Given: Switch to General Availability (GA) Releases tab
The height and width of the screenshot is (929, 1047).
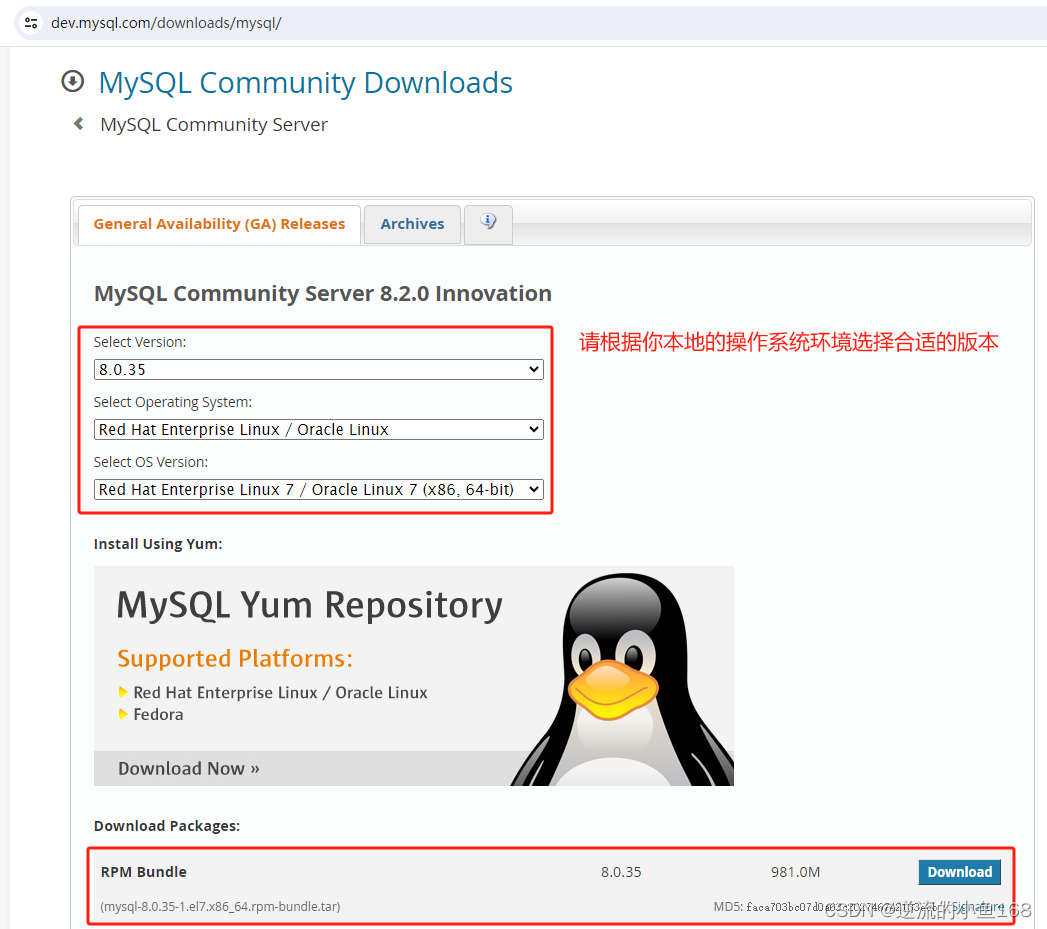Looking at the screenshot, I should point(219,224).
